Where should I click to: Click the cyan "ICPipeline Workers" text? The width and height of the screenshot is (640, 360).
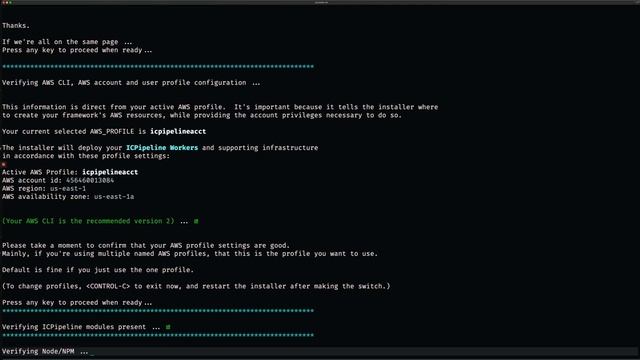(162, 148)
